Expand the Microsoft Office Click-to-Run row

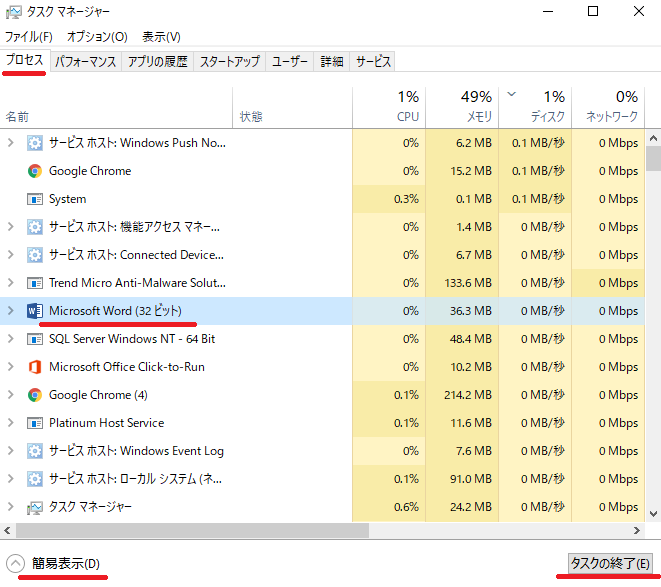click(11, 366)
